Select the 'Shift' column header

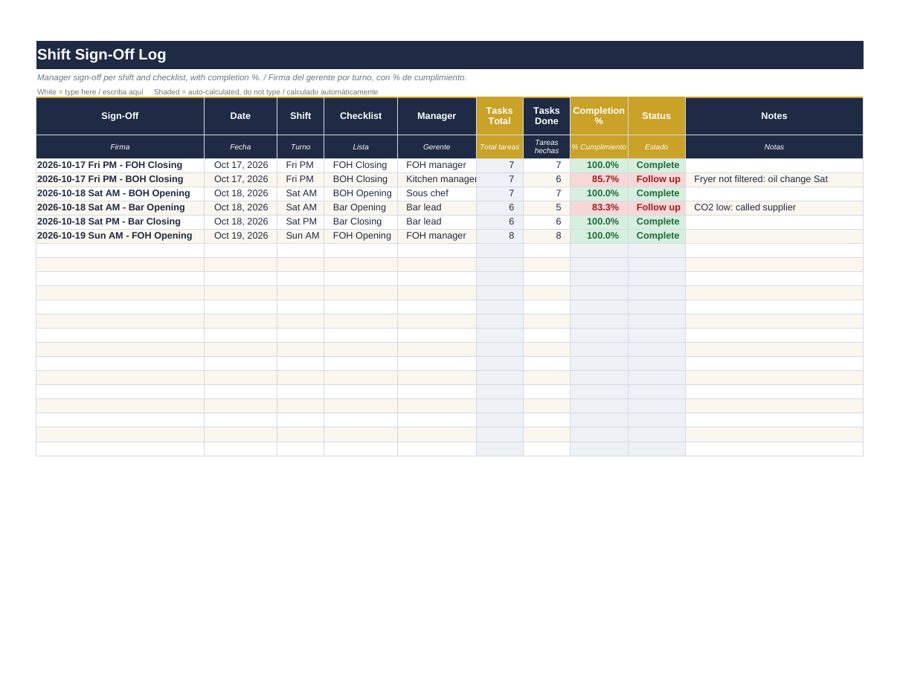pyautogui.click(x=300, y=116)
